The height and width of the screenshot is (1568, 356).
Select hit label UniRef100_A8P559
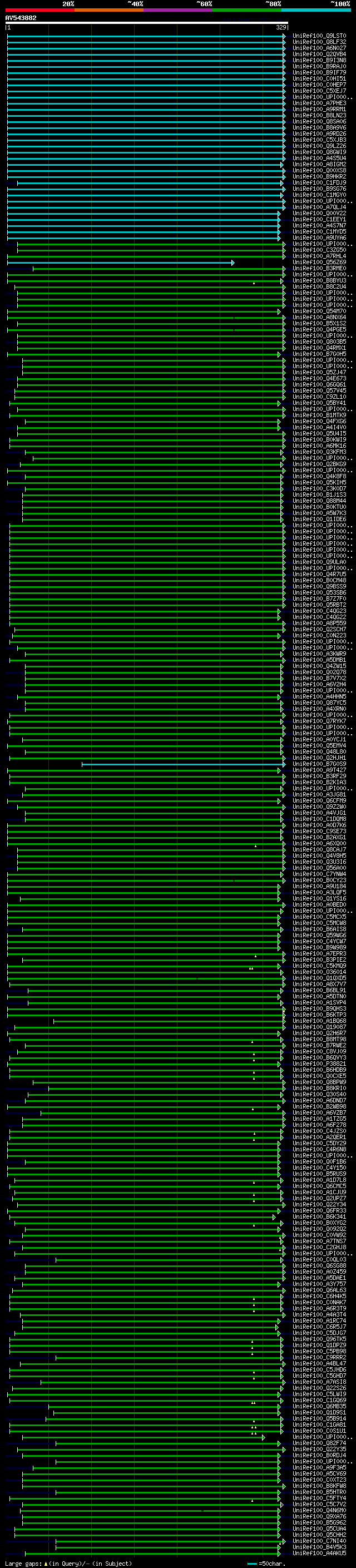click(319, 624)
